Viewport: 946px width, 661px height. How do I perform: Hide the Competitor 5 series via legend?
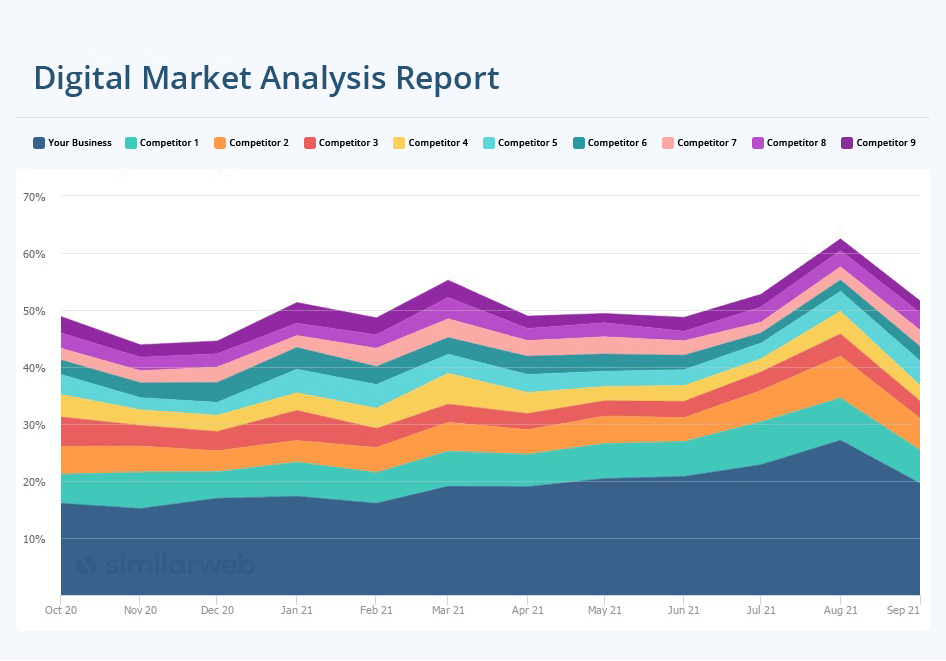(x=527, y=143)
